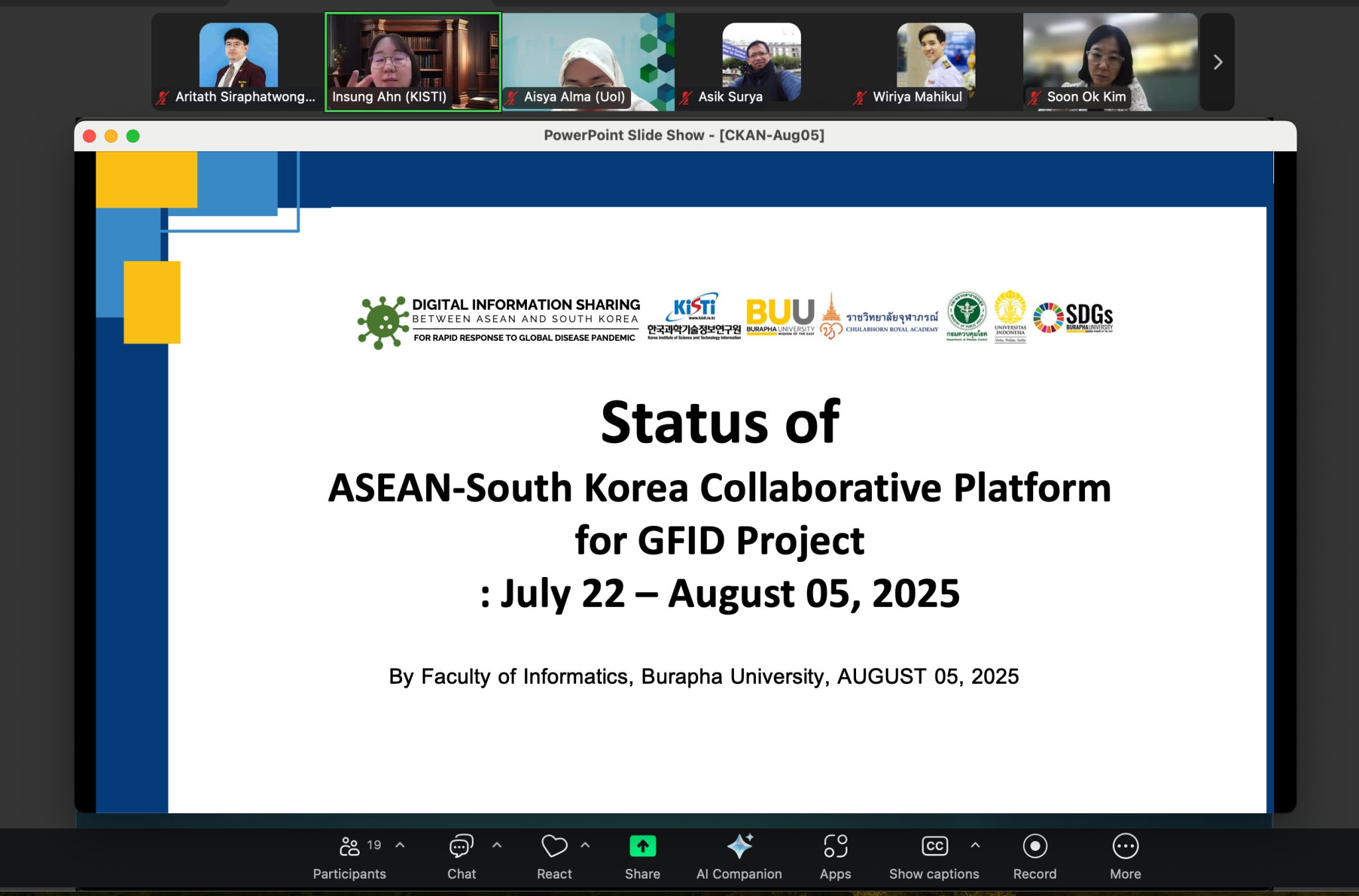Close the PowerPoint Slide Show window

point(90,136)
